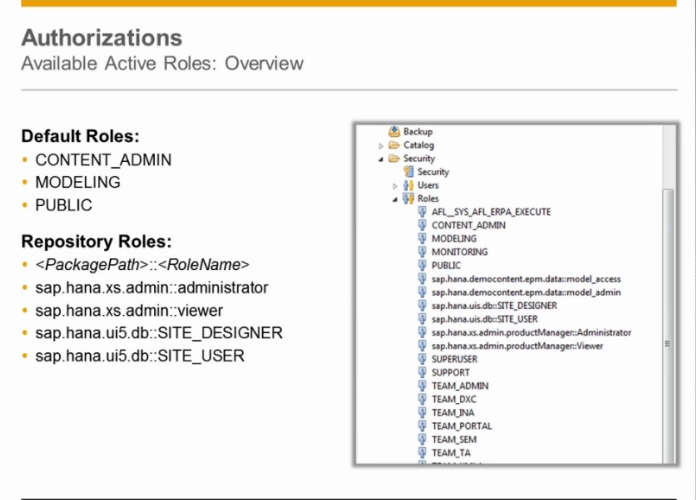This screenshot has height=500, width=696.
Task: Select the SUPPORT role name
Action: pyautogui.click(x=451, y=372)
